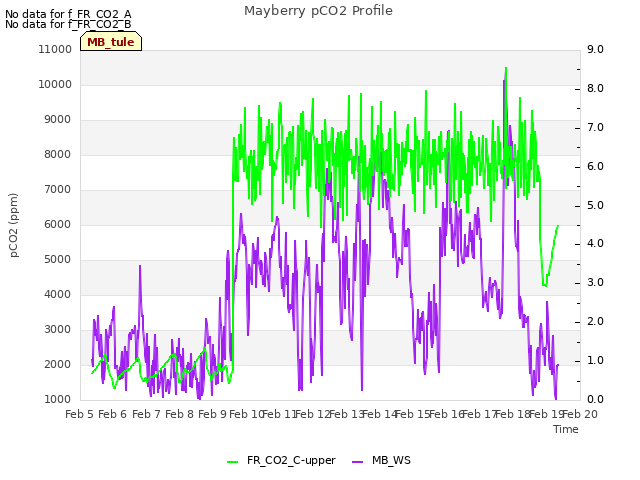Image resolution: width=640 pixels, height=480 pixels.
Task: Click the Feb 14 date label
Action: coord(380,414)
